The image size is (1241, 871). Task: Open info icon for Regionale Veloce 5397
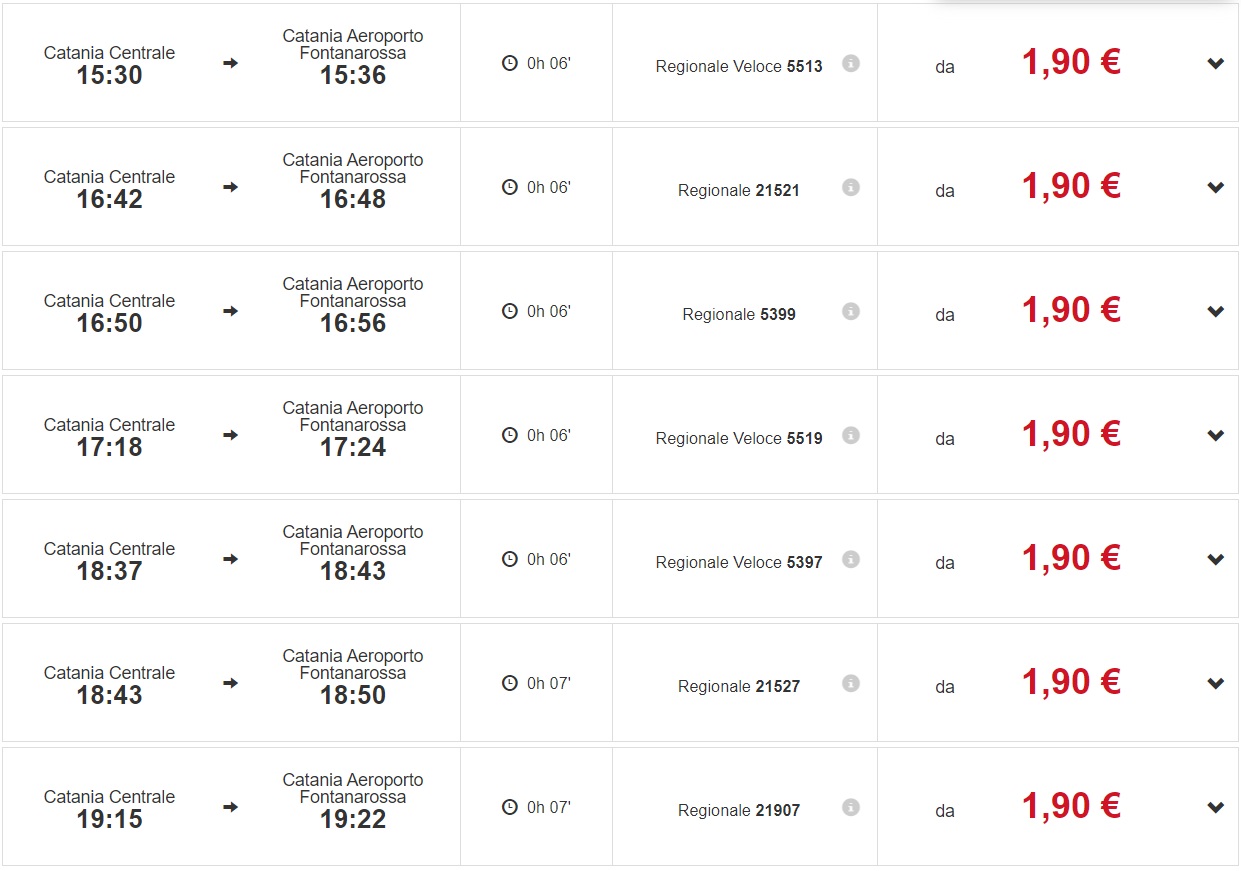[850, 559]
